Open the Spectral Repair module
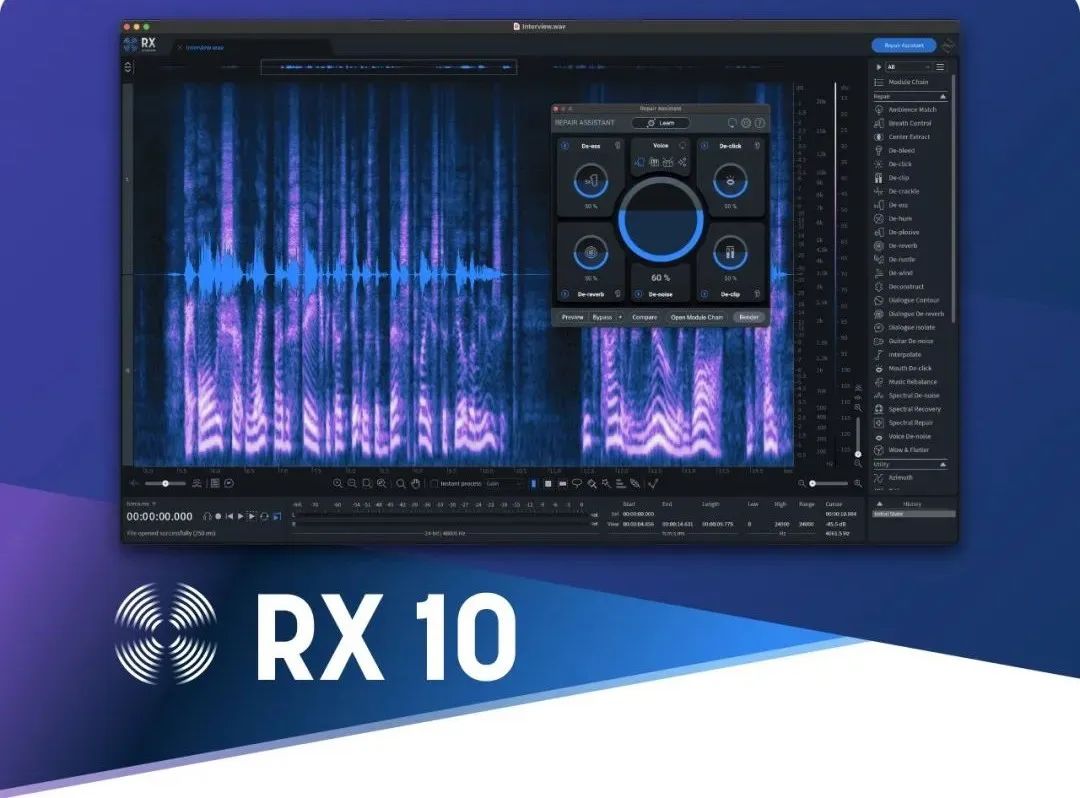This screenshot has height=798, width=1080. 903,423
